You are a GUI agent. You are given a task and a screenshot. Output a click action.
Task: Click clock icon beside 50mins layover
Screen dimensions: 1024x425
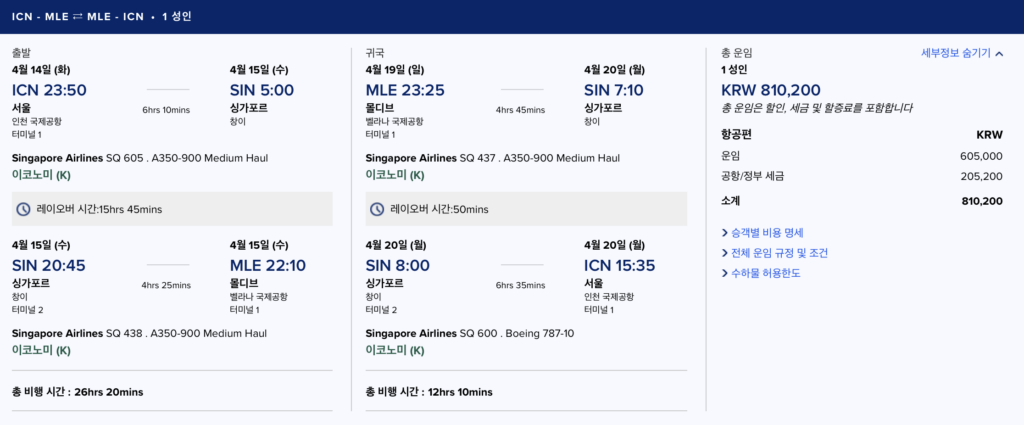tap(377, 209)
